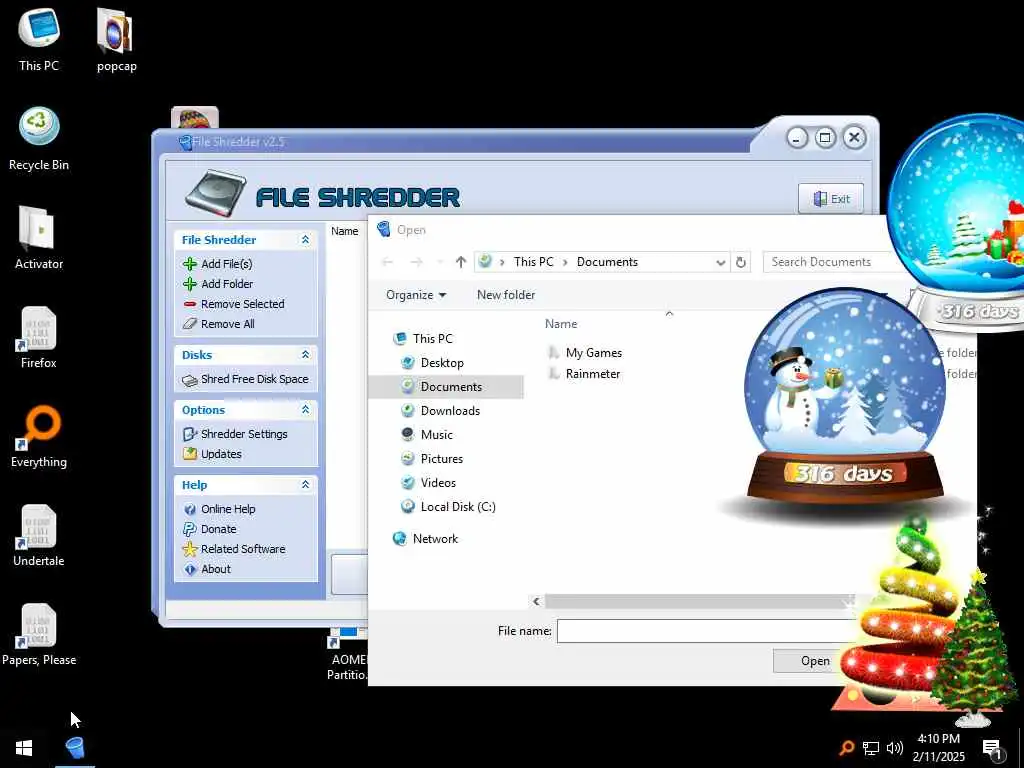
Task: Click Add File(s) in File Shredder
Action: click(226, 264)
